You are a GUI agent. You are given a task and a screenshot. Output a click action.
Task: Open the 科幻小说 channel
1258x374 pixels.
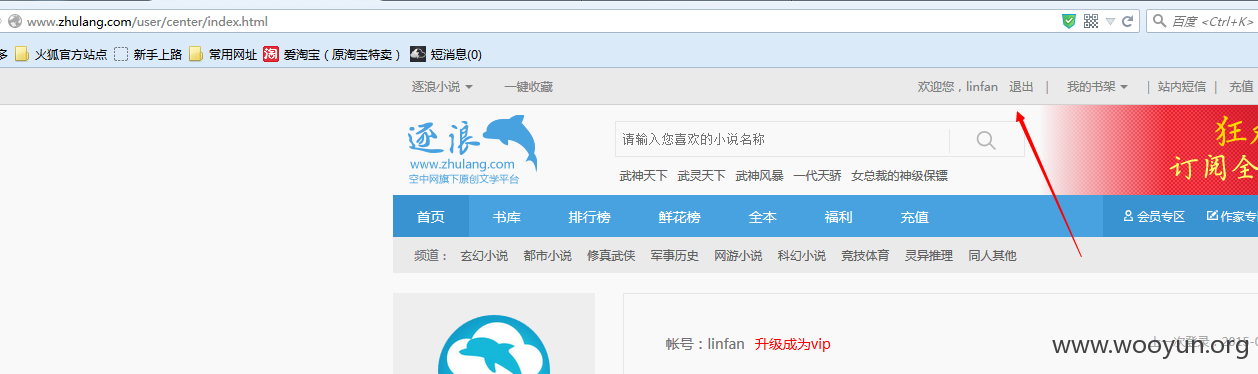pos(802,256)
